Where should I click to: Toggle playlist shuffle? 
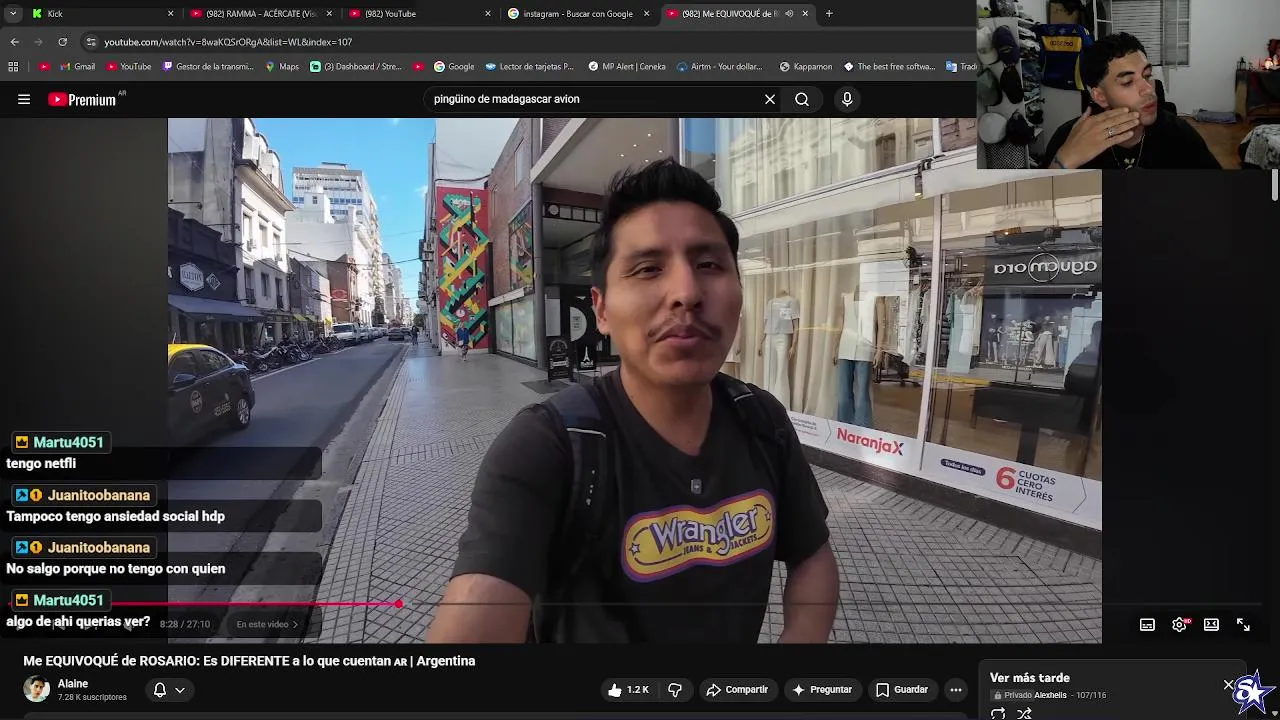(x=1025, y=713)
